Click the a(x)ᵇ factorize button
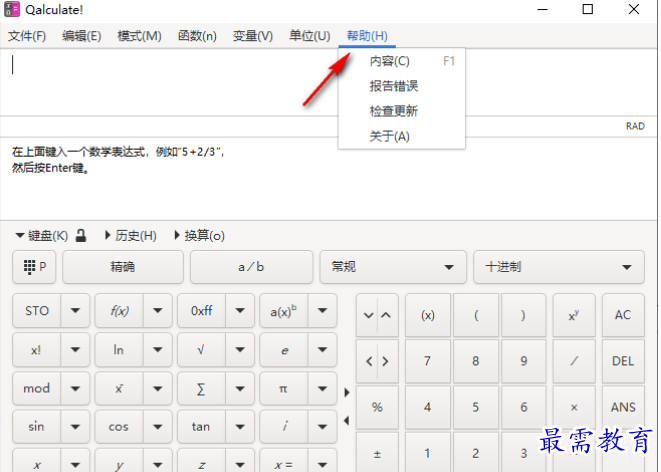This screenshot has height=472, width=661. click(284, 311)
